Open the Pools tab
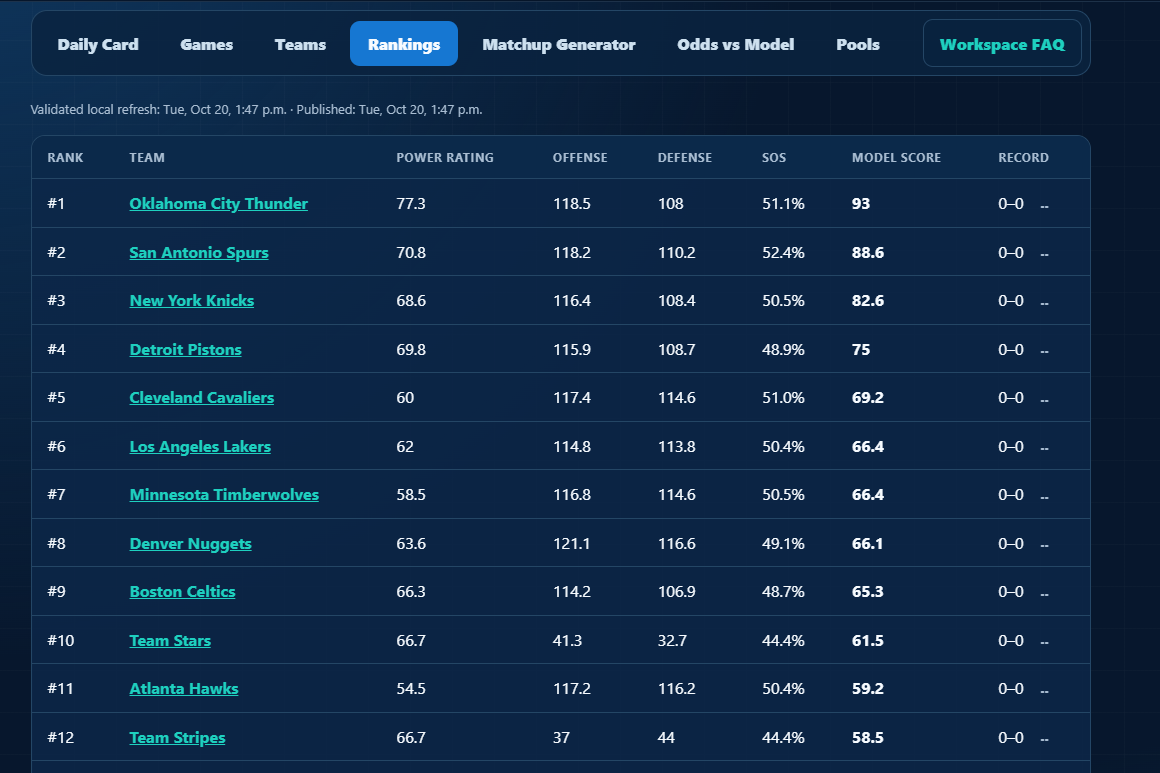This screenshot has height=773, width=1160. (x=857, y=44)
